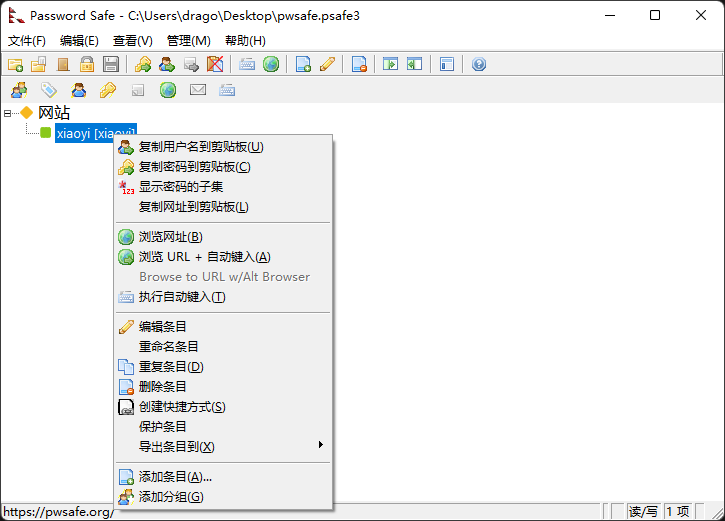725x521 pixels.
Task: Select 执行自动键入(T) menu entry
Action: [x=223, y=297]
